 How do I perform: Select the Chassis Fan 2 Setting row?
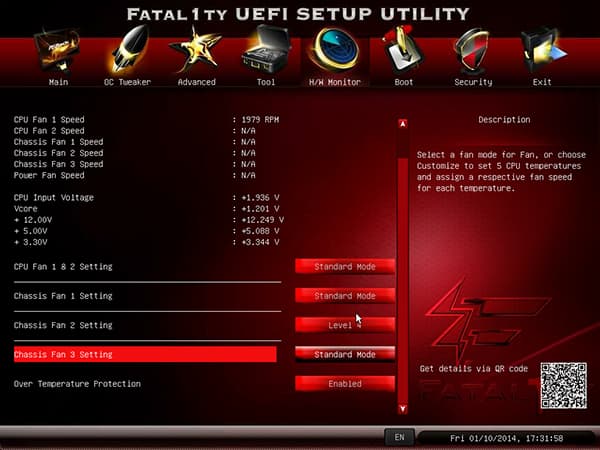click(x=147, y=325)
